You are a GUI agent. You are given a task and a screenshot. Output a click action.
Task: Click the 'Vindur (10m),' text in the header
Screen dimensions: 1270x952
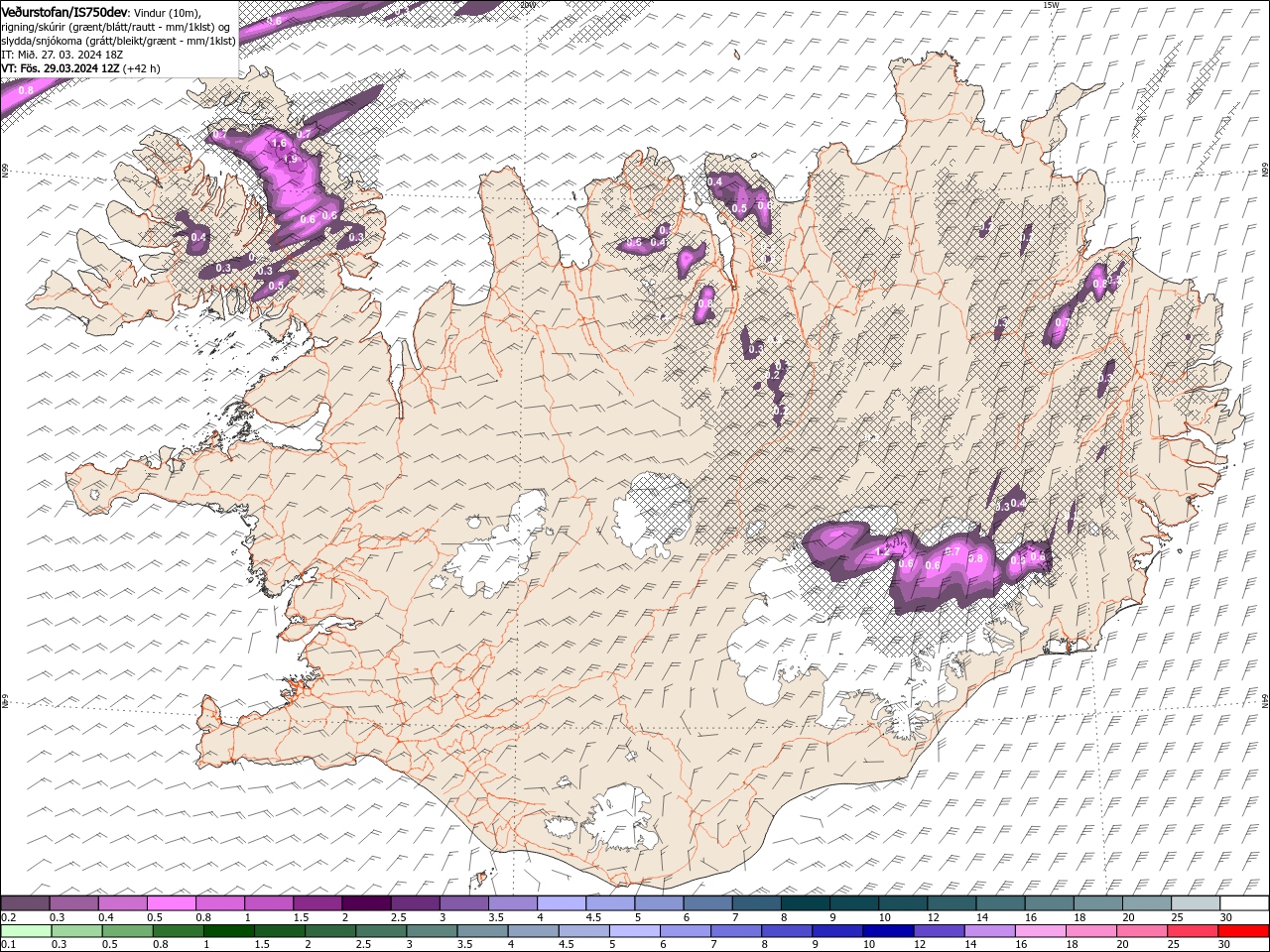tap(167, 12)
